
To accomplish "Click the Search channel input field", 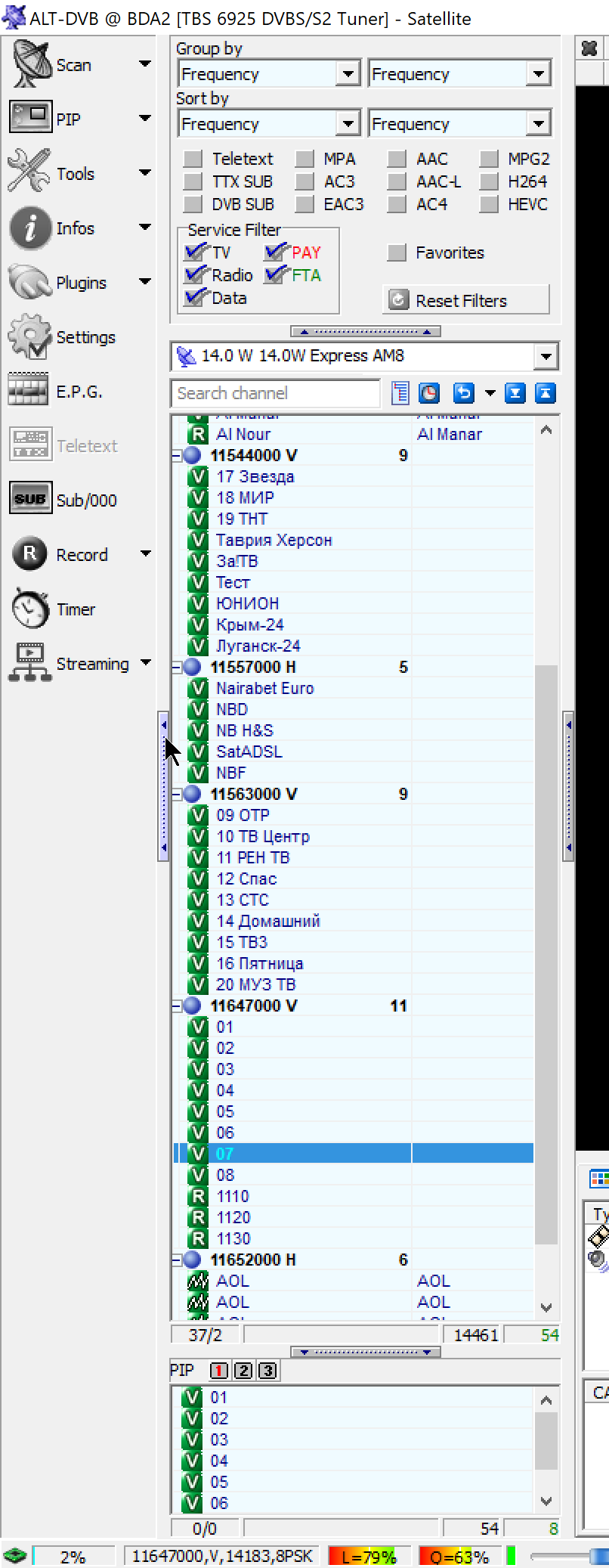I will coord(275,393).
